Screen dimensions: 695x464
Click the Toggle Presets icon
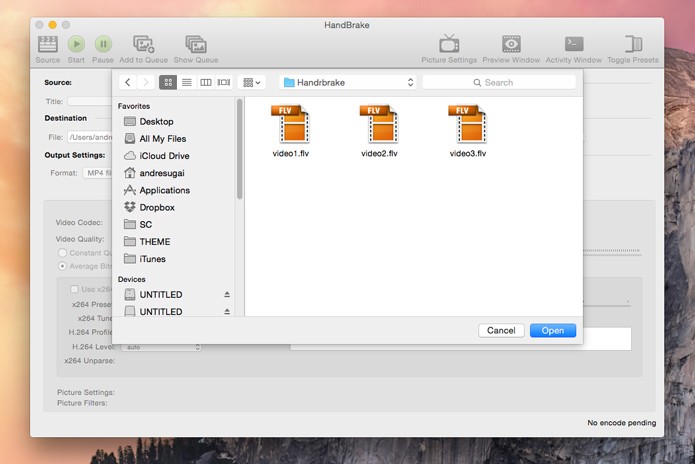coord(633,44)
